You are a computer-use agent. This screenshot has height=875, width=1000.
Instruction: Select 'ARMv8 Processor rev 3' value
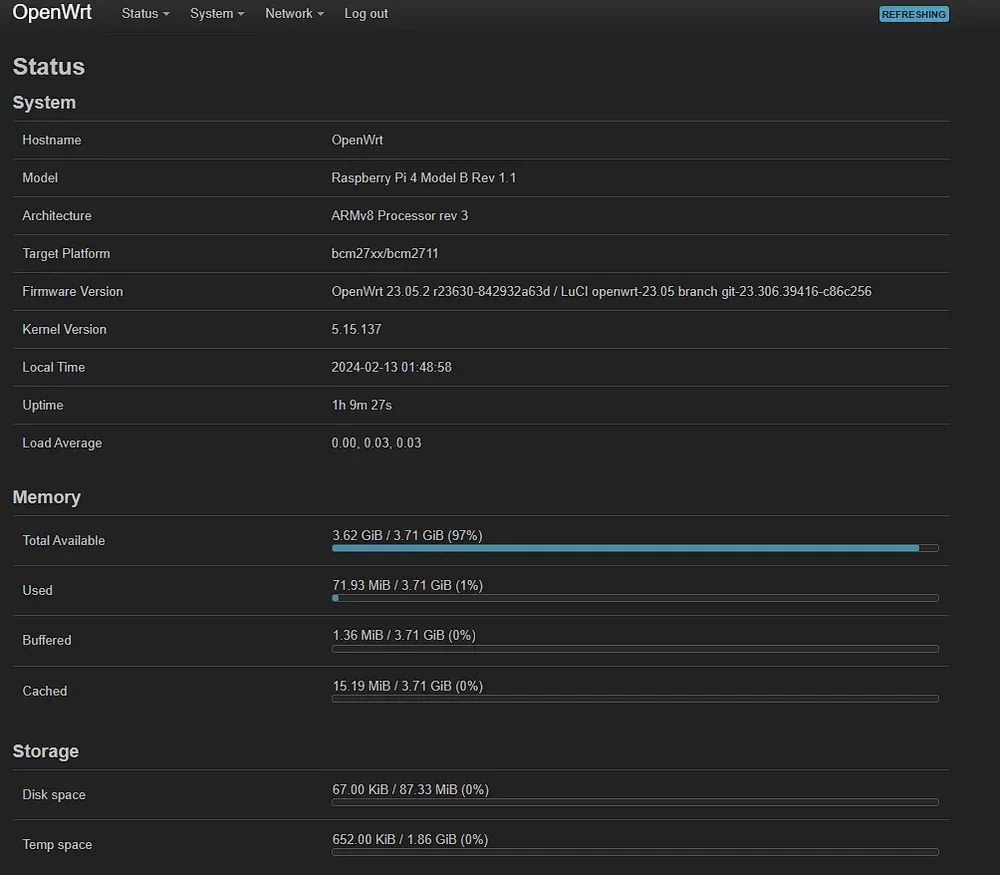pyautogui.click(x=399, y=216)
